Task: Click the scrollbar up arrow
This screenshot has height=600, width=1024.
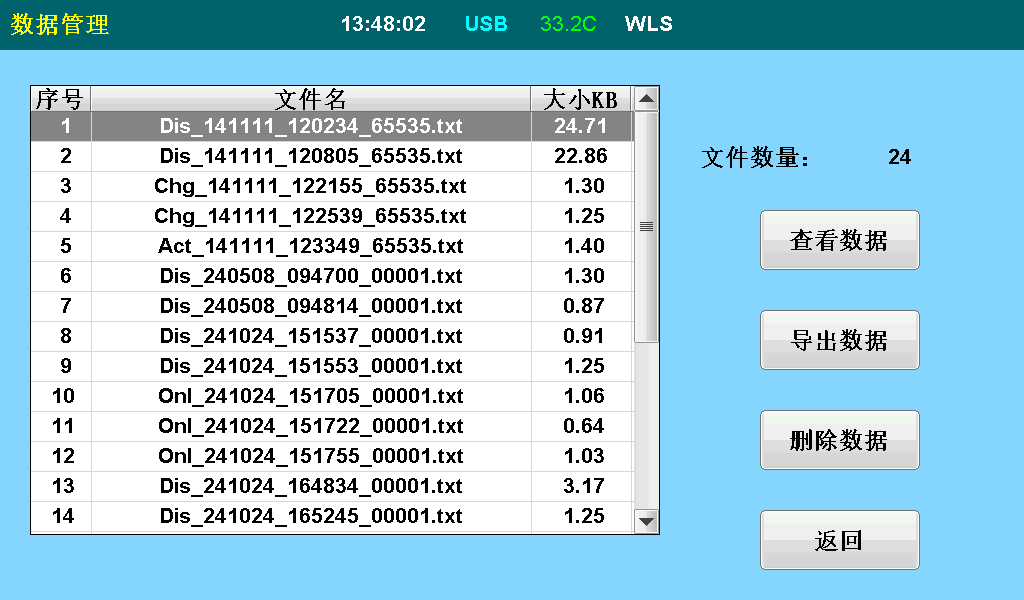Action: click(646, 98)
